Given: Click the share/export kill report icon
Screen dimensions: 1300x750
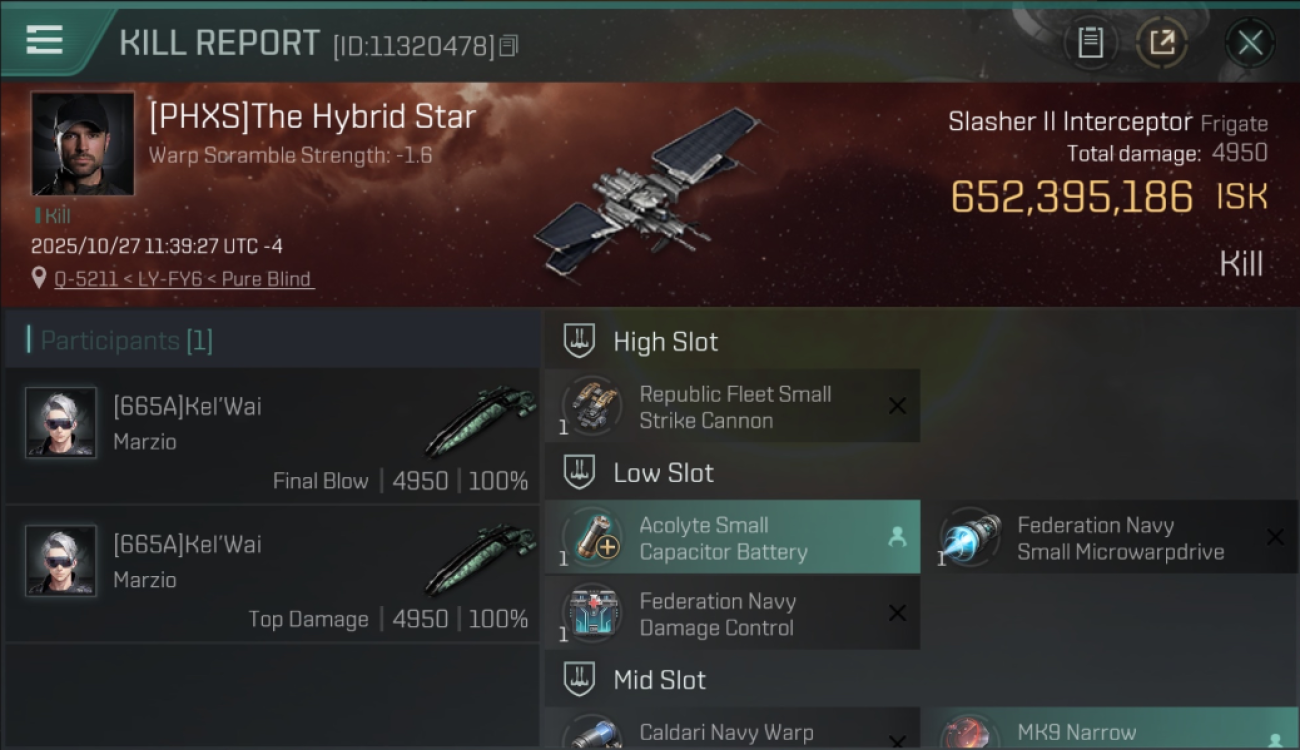Looking at the screenshot, I should coord(1162,42).
